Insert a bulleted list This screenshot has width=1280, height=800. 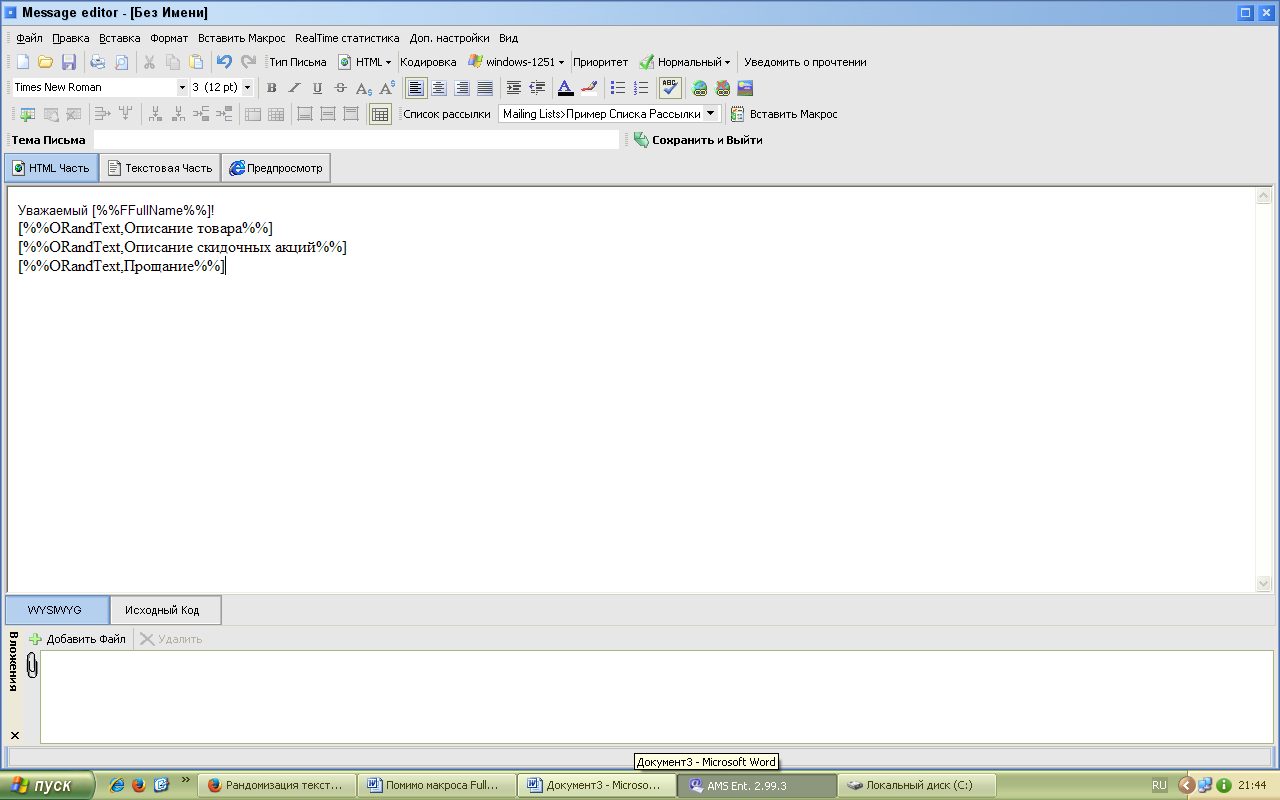618,88
